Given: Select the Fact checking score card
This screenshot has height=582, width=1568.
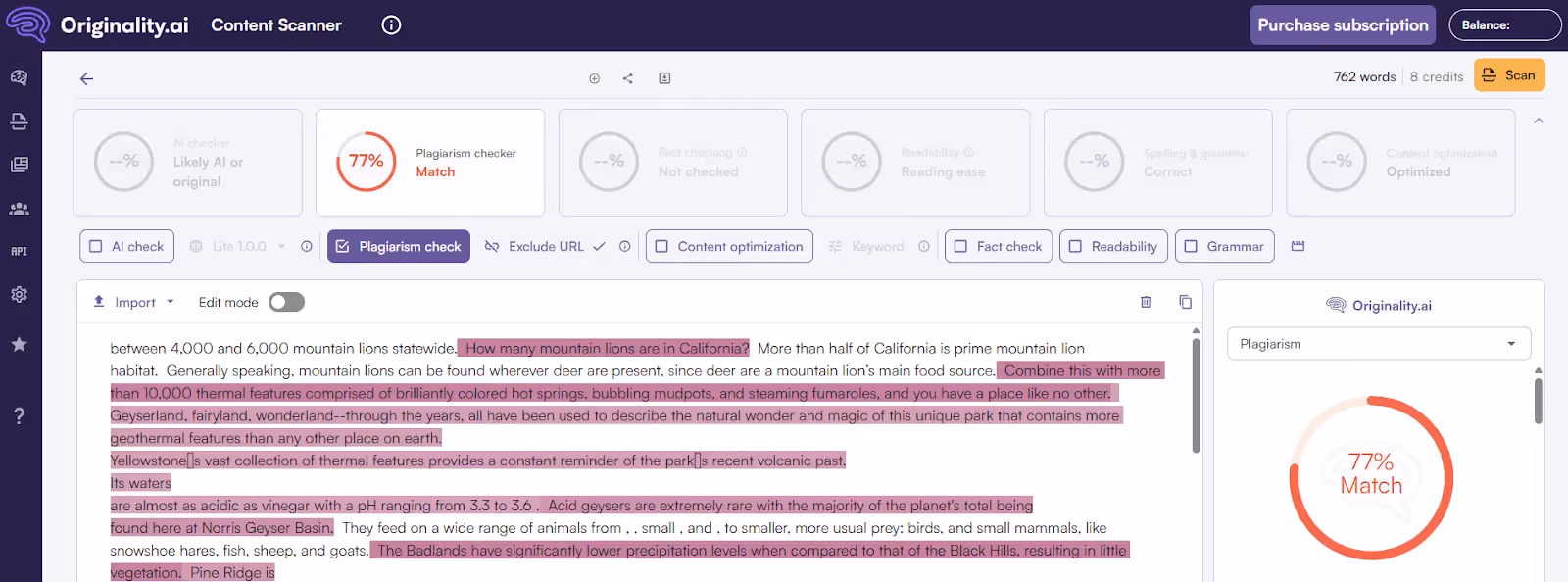Looking at the screenshot, I should pyautogui.click(x=673, y=163).
